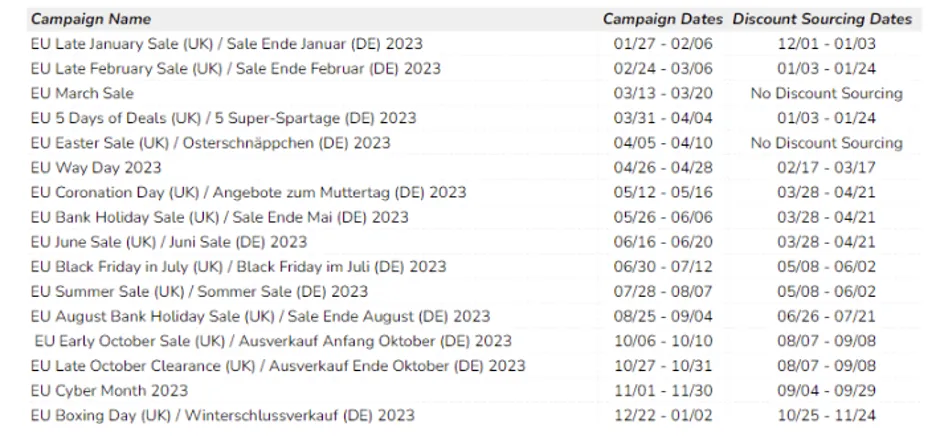Click the Campaign Dates column header
Image resolution: width=936 pixels, height=440 pixels.
click(662, 19)
